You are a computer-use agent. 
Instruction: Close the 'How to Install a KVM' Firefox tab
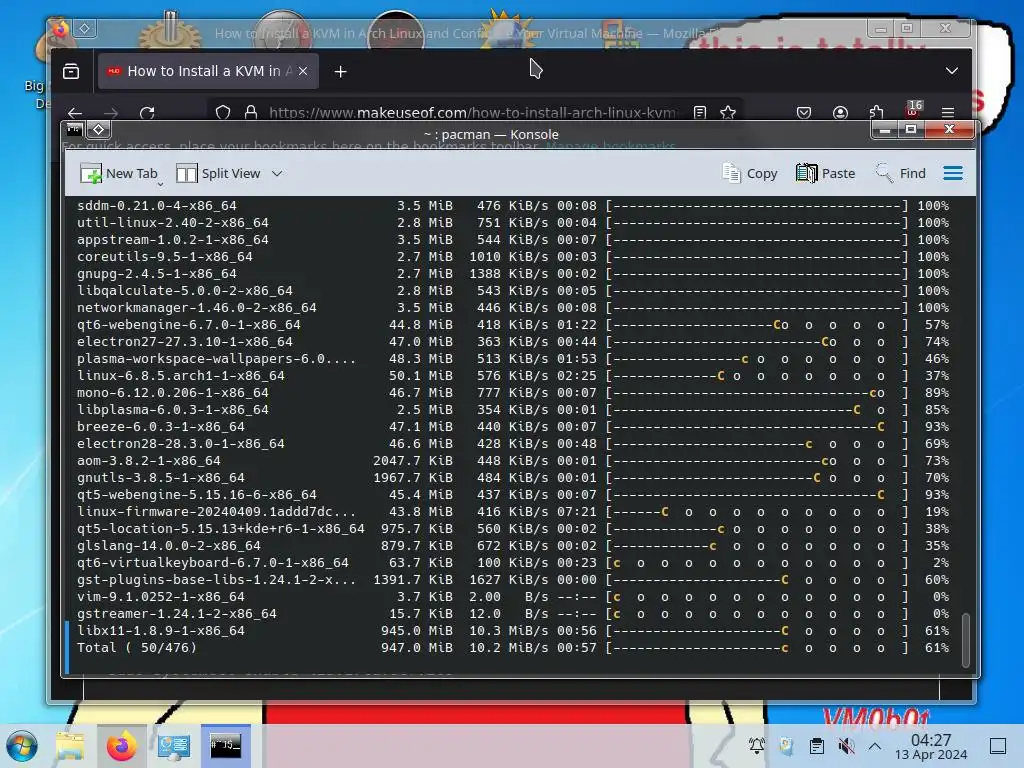[303, 71]
